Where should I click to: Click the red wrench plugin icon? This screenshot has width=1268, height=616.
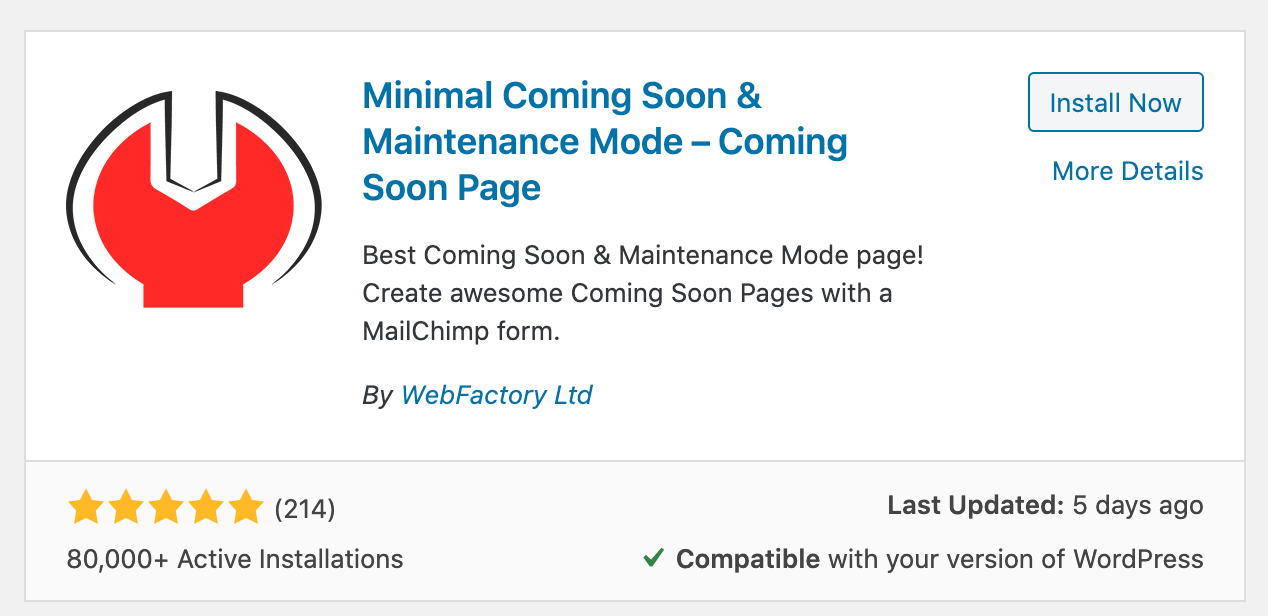[194, 199]
